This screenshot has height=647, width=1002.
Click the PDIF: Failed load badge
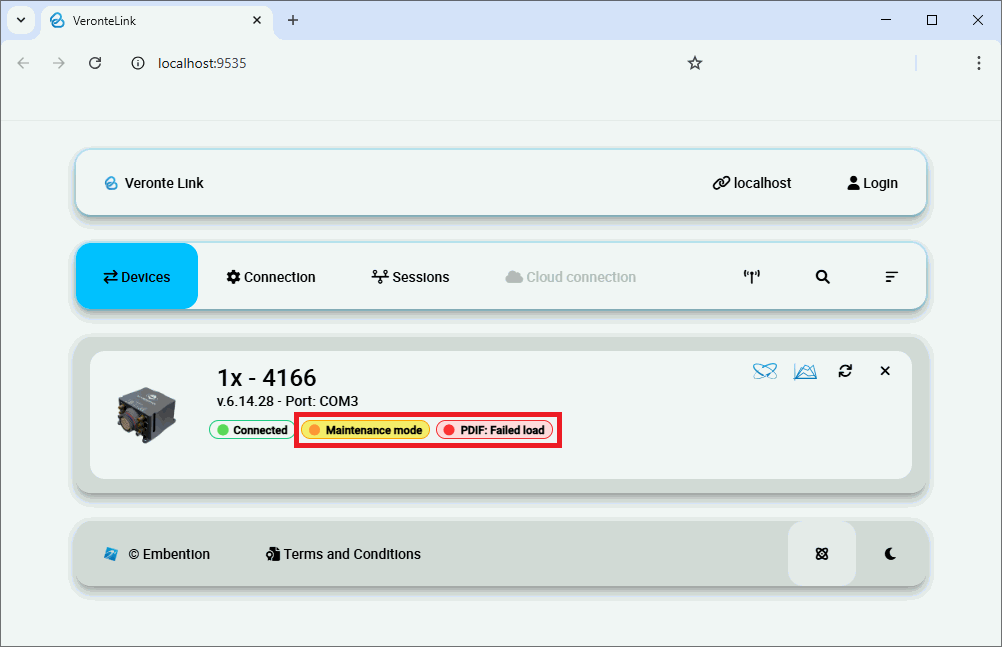pos(494,430)
